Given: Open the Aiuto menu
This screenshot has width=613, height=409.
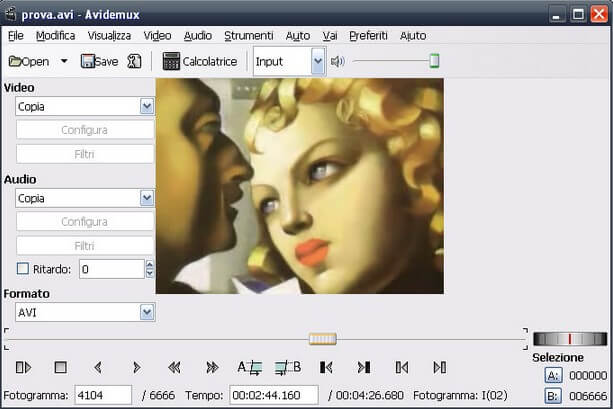Looking at the screenshot, I should tap(413, 36).
